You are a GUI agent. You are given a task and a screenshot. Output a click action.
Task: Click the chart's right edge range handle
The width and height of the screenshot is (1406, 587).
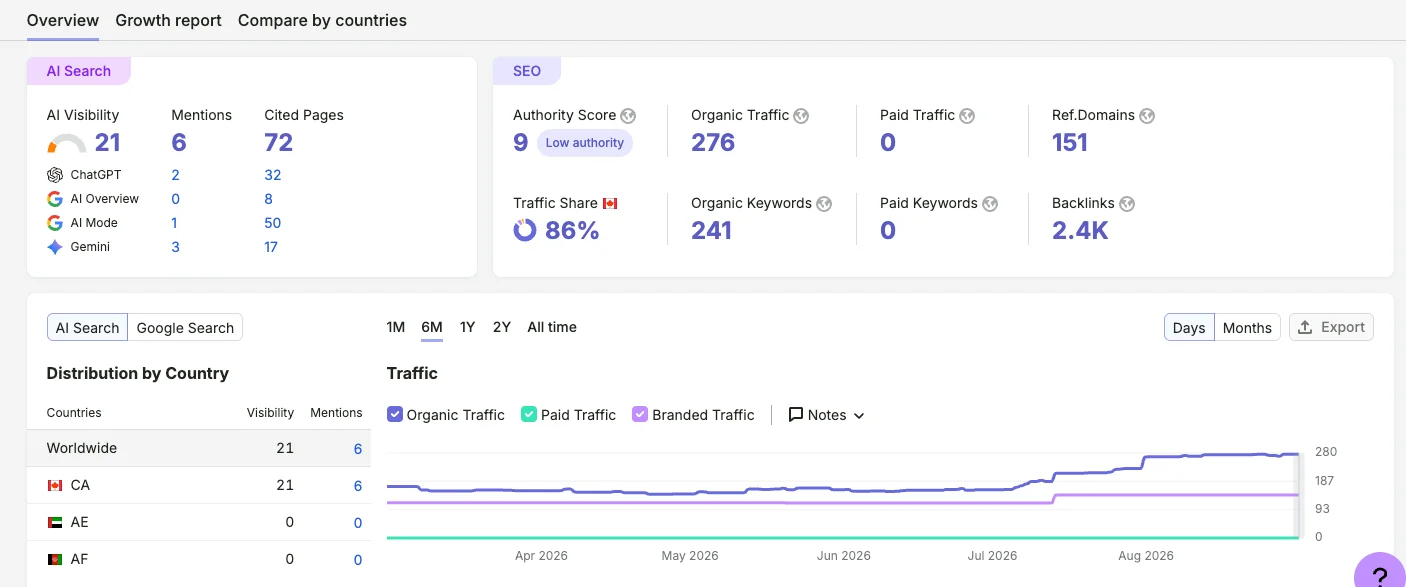tap(1298, 495)
